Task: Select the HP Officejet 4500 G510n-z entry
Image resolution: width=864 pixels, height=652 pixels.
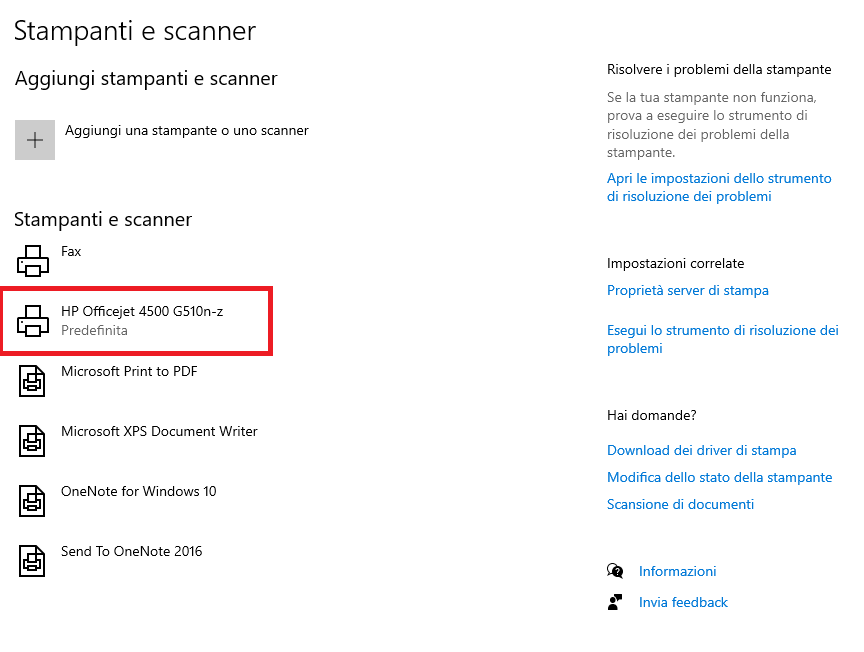Action: tap(137, 321)
